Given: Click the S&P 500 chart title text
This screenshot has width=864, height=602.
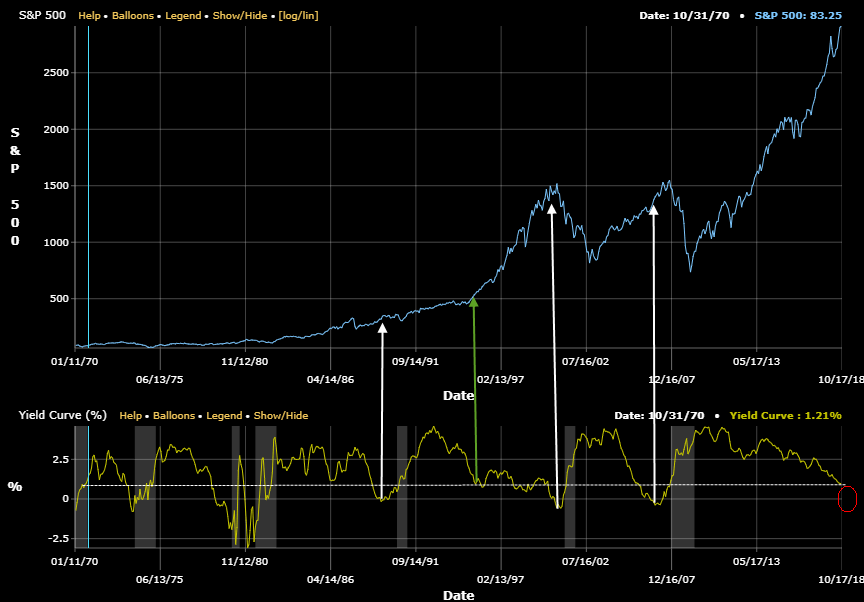Looking at the screenshot, I should (x=43, y=16).
